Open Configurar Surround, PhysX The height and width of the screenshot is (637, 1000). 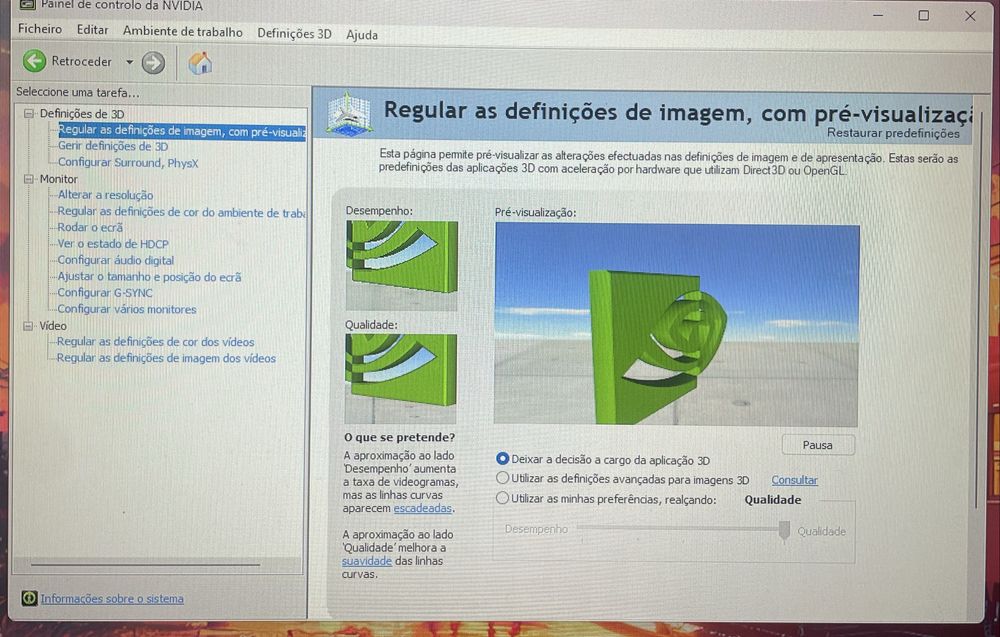pos(128,163)
